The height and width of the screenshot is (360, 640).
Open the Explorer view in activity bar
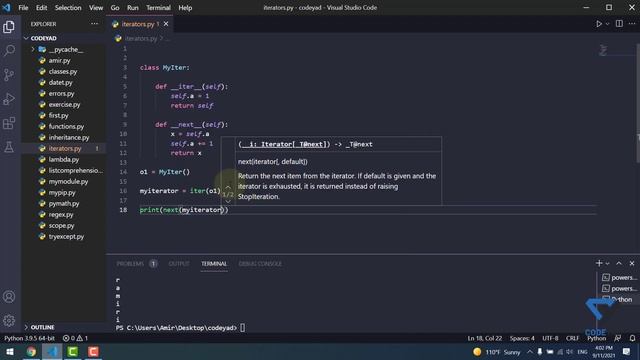click(9, 27)
